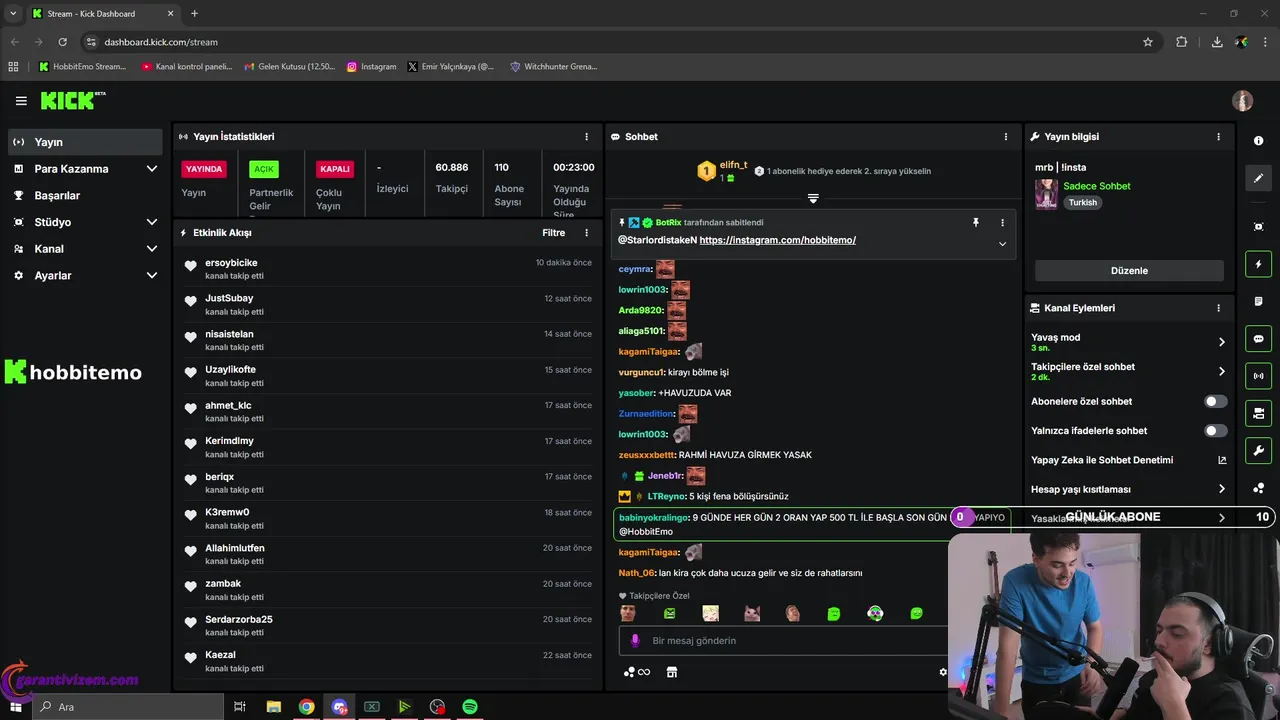Click the camera panel sidebar icon
1280x720 pixels.
pos(1258,413)
